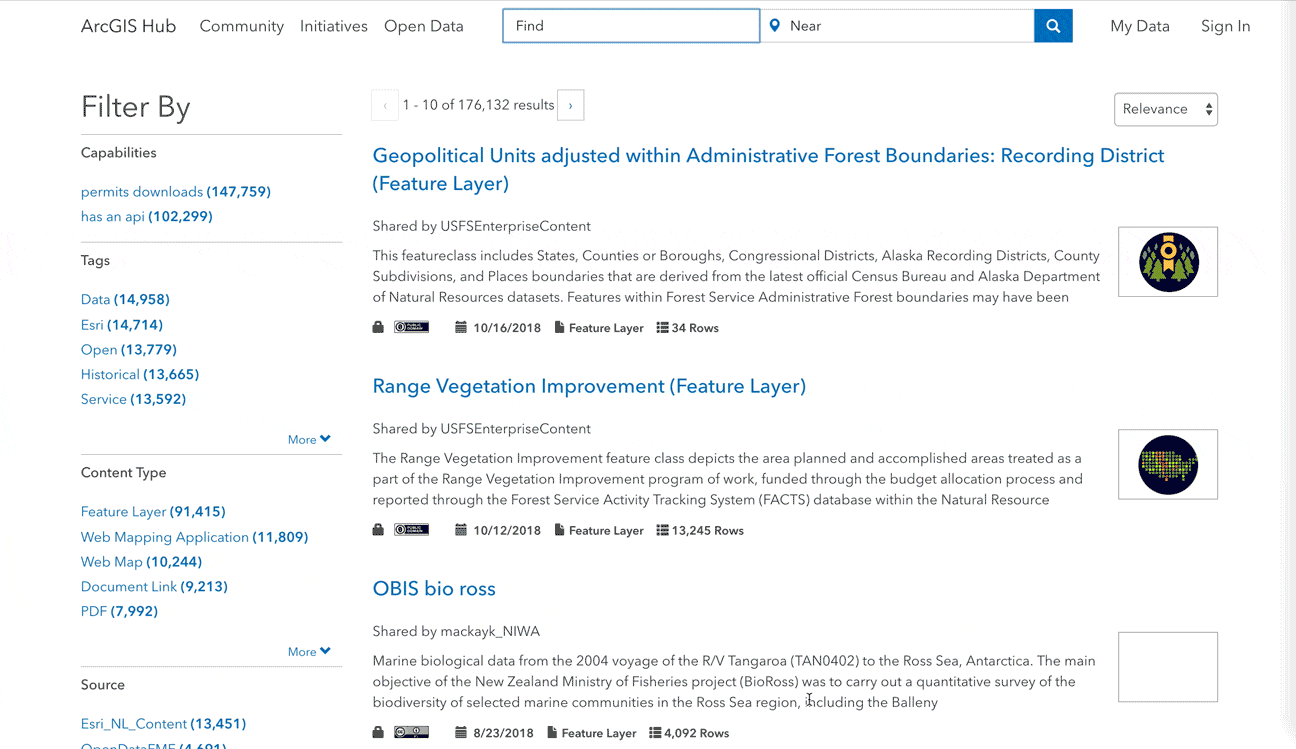Screen dimensions: 1296x749
Task: Filter by permits downloads capability
Action: click(142, 191)
